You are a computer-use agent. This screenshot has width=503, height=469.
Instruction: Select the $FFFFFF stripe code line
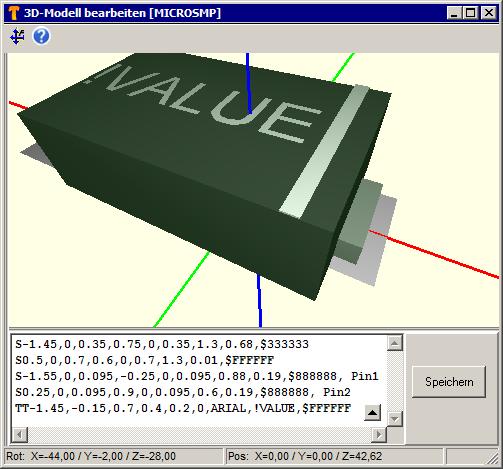[145, 360]
